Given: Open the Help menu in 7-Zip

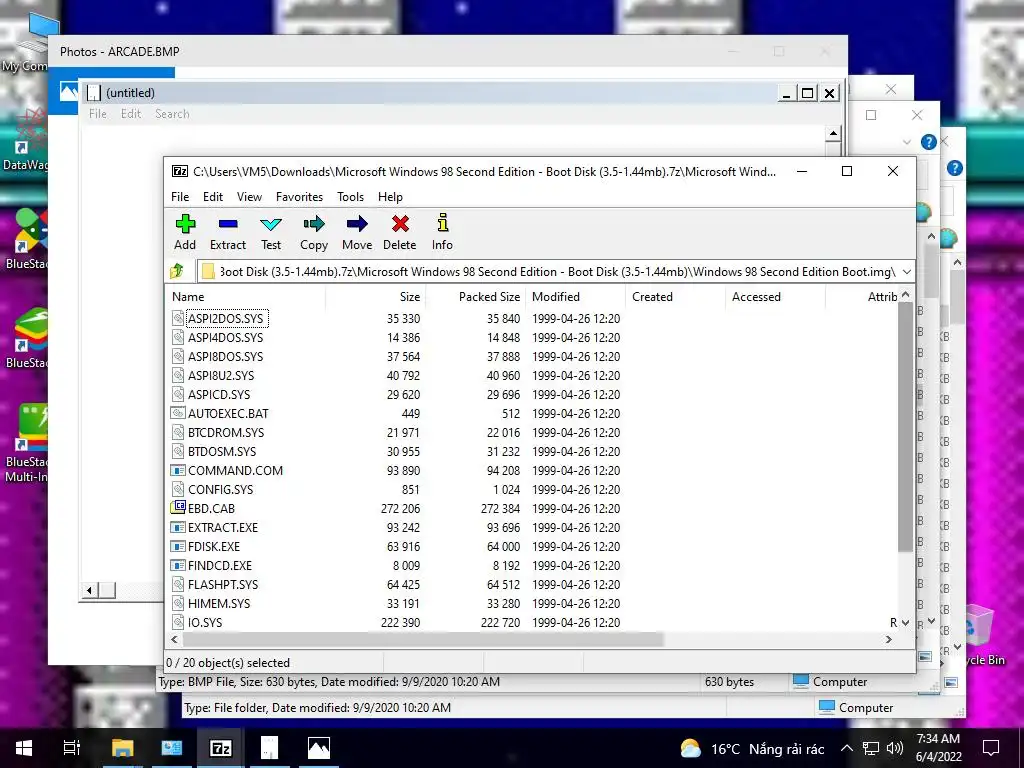Looking at the screenshot, I should click(390, 197).
